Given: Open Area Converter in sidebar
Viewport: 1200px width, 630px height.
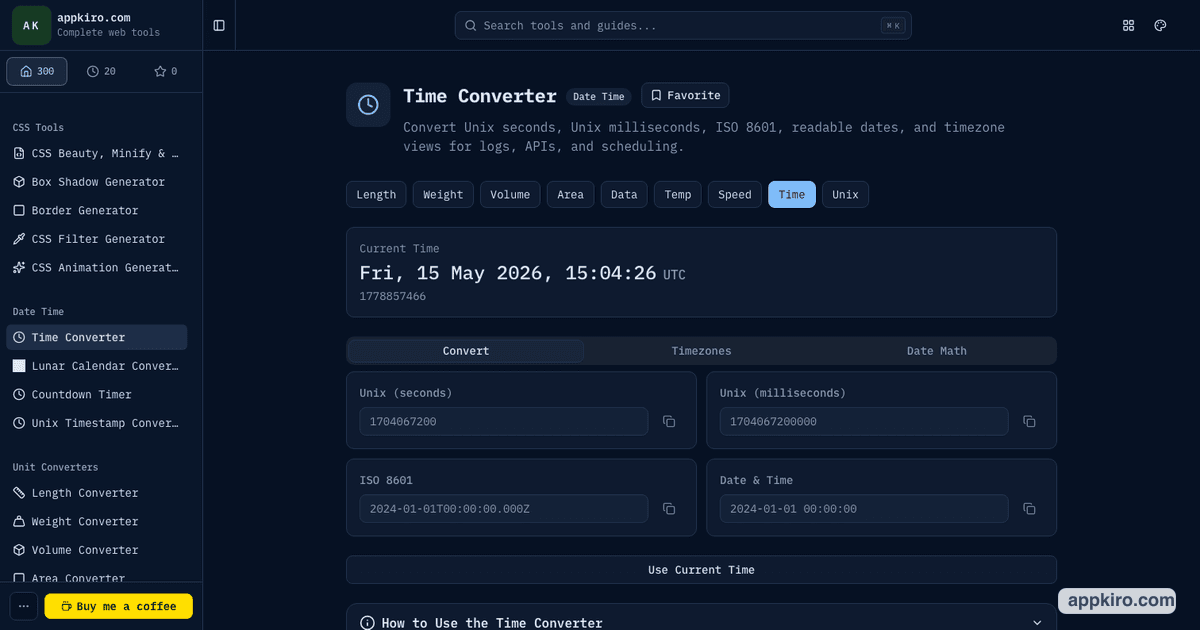Looking at the screenshot, I should [97, 578].
